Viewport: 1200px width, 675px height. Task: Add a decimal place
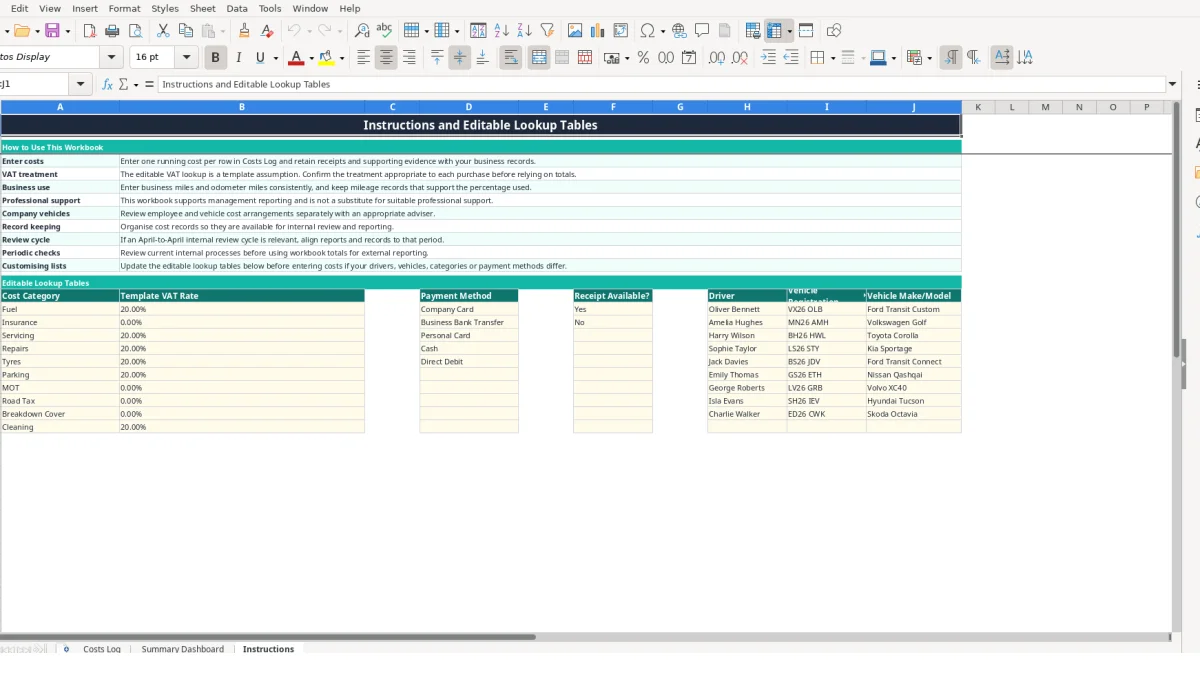(717, 58)
